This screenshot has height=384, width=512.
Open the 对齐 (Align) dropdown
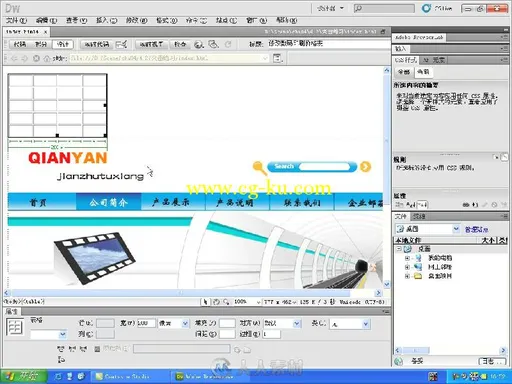[x=282, y=323]
